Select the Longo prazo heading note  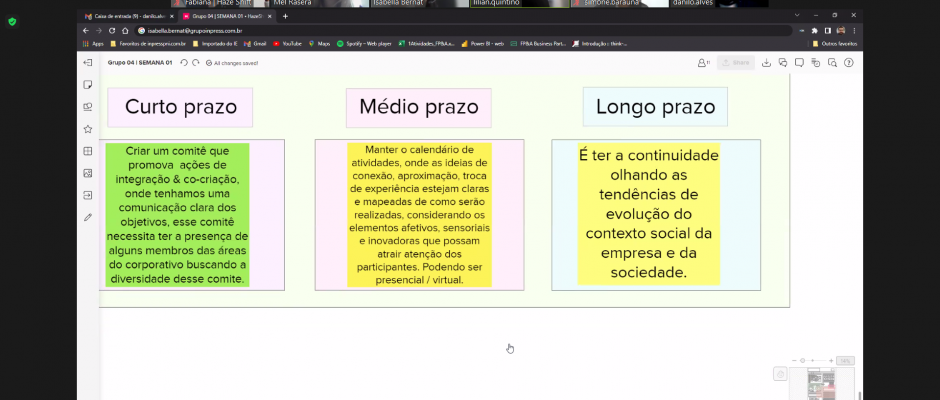click(655, 107)
